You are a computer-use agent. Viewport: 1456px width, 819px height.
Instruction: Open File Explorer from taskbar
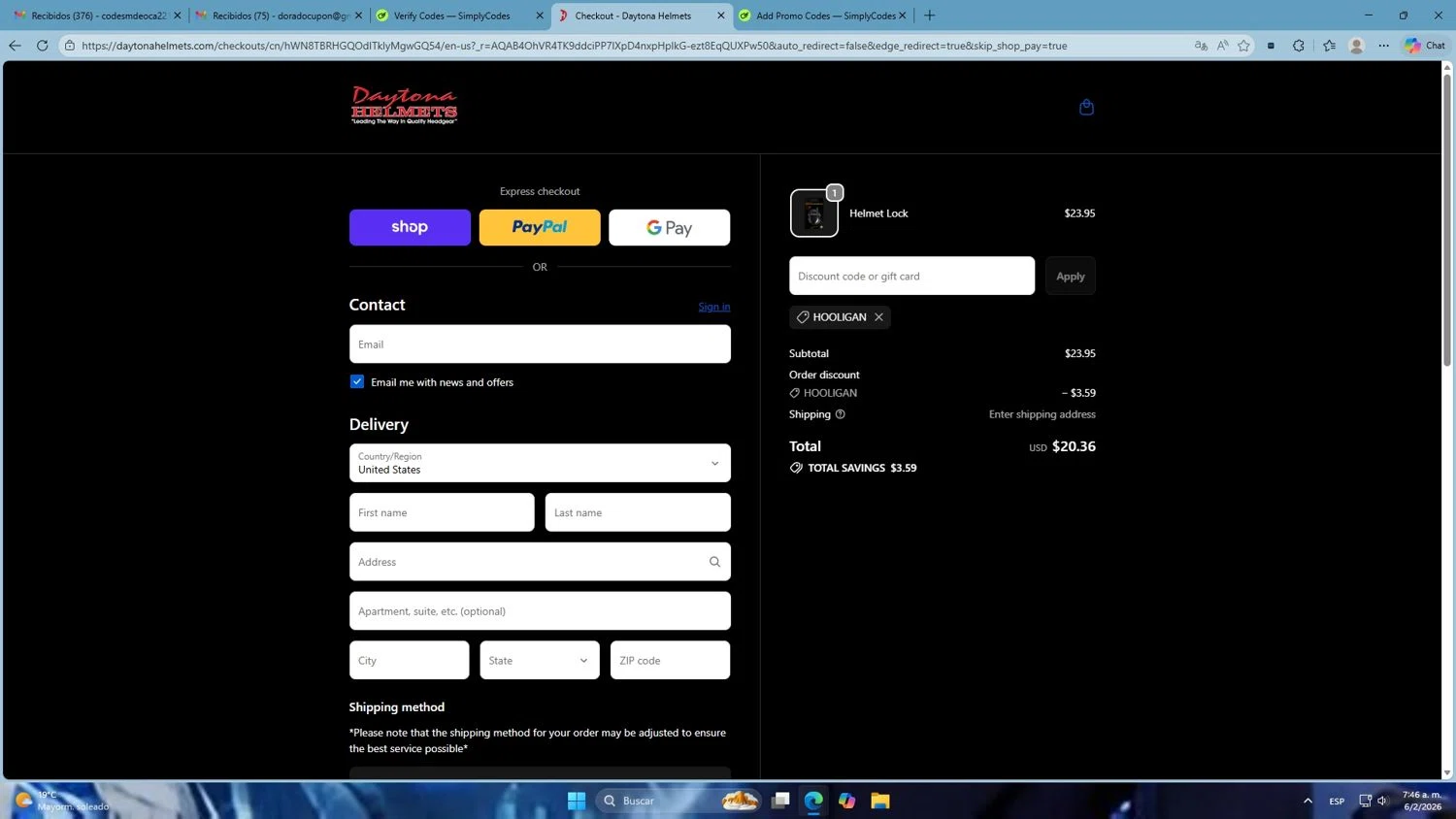(x=880, y=801)
